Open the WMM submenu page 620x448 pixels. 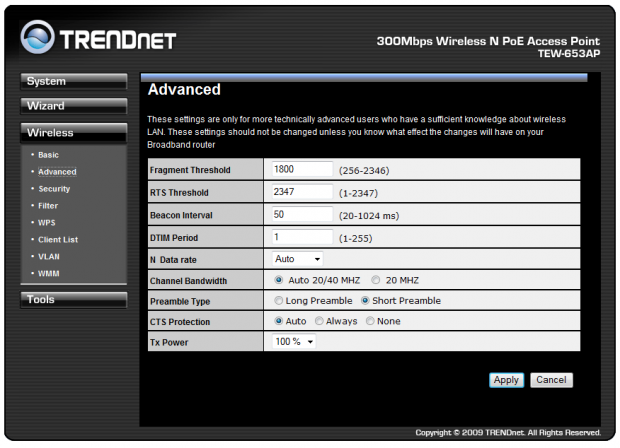pyautogui.click(x=49, y=274)
